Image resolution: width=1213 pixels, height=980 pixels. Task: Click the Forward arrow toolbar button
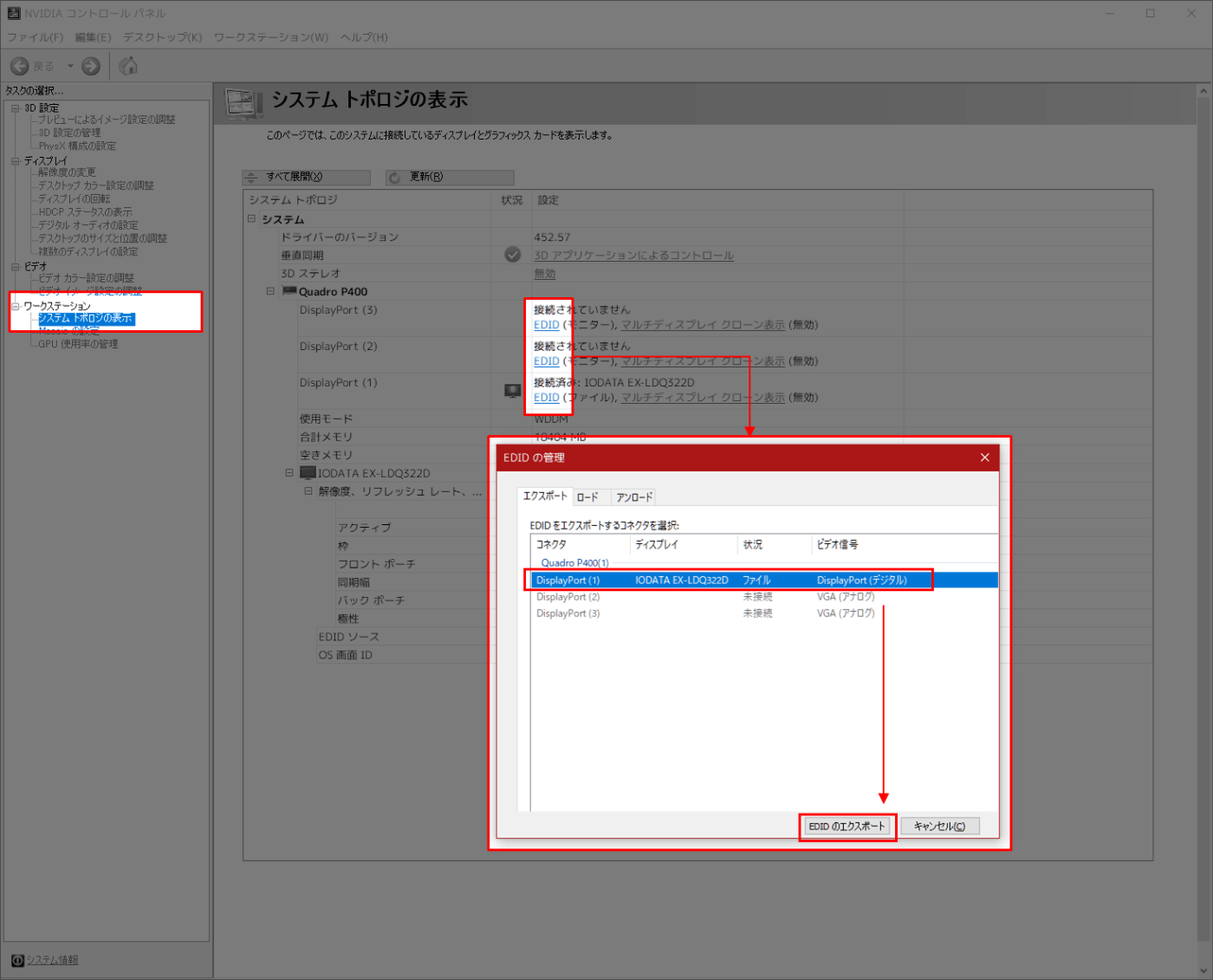point(91,66)
